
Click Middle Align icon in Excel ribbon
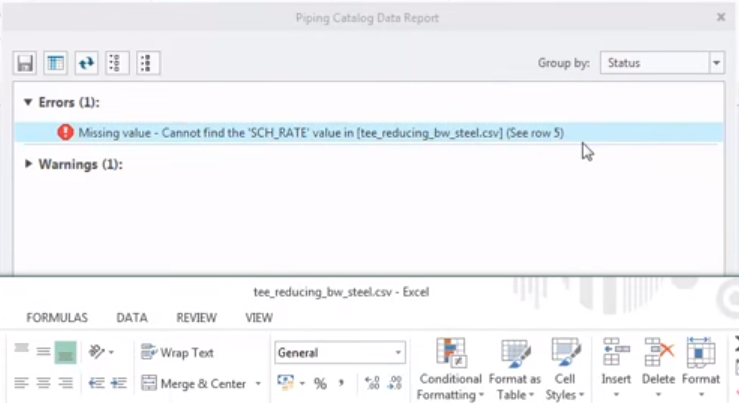coord(43,352)
